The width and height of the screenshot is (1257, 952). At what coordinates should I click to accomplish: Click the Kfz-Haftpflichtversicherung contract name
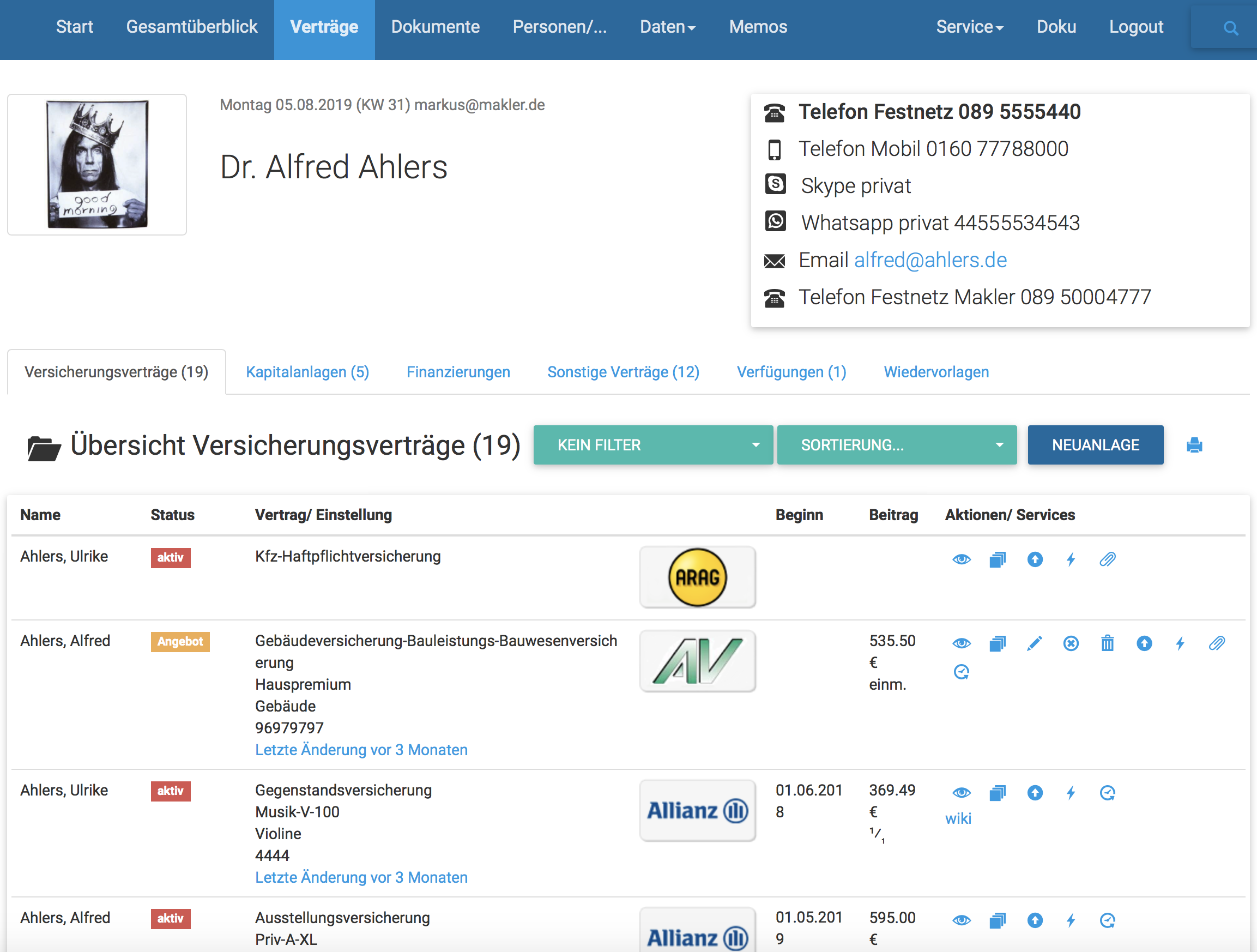pos(348,556)
